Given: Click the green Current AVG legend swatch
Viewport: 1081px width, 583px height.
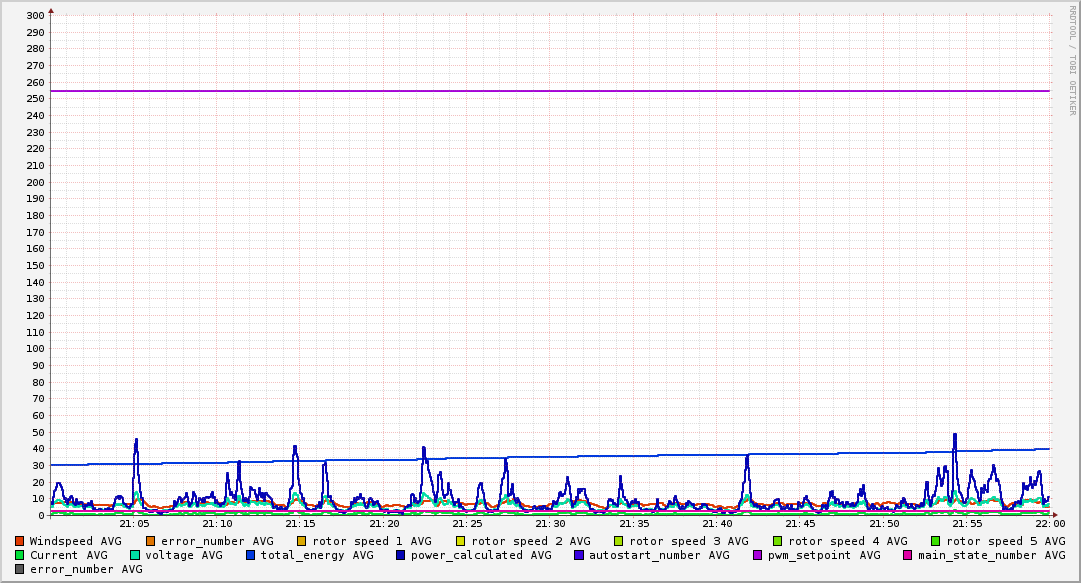Looking at the screenshot, I should coord(20,555).
